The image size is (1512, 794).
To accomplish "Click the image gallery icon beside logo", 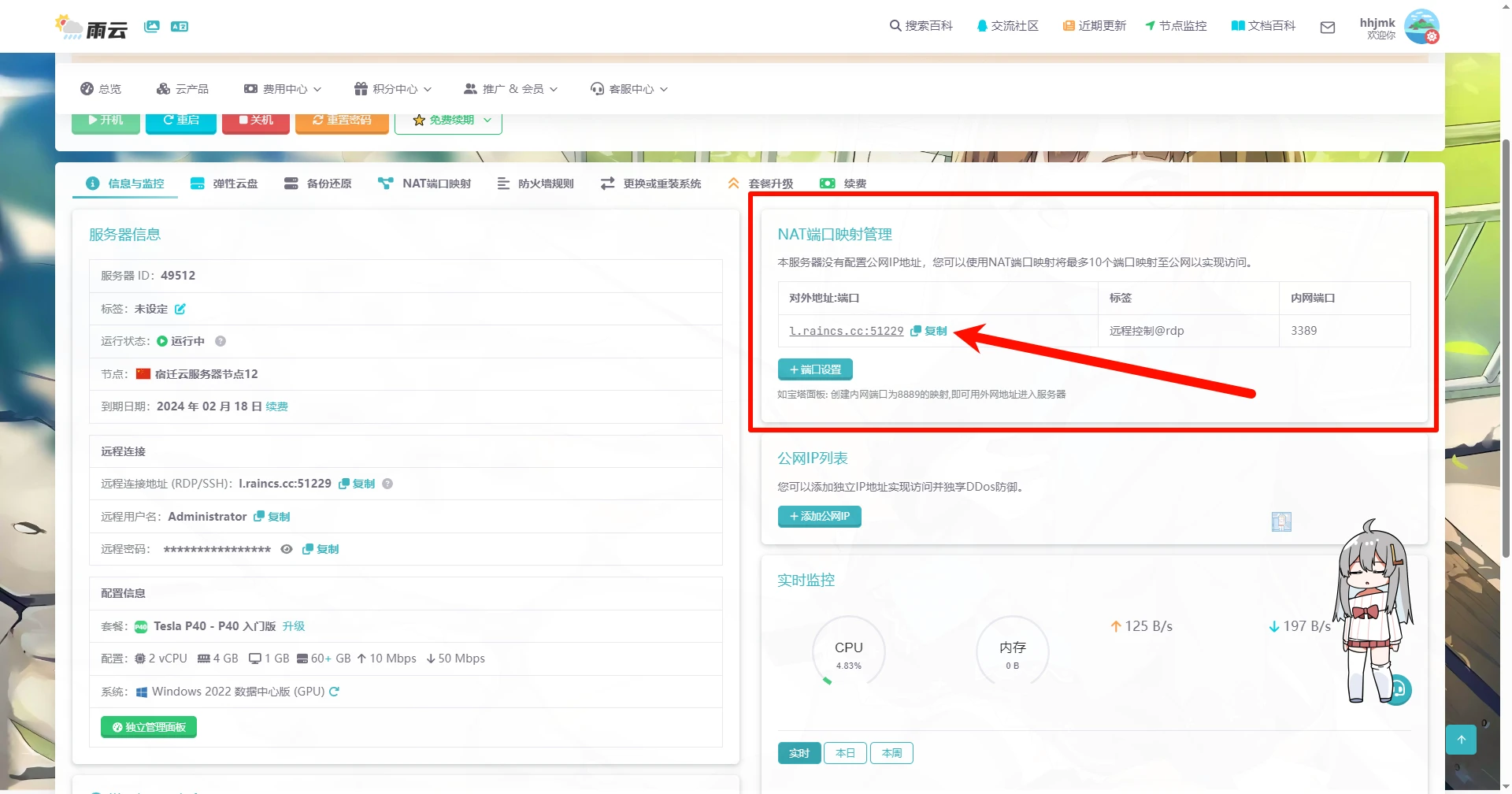I will point(152,27).
